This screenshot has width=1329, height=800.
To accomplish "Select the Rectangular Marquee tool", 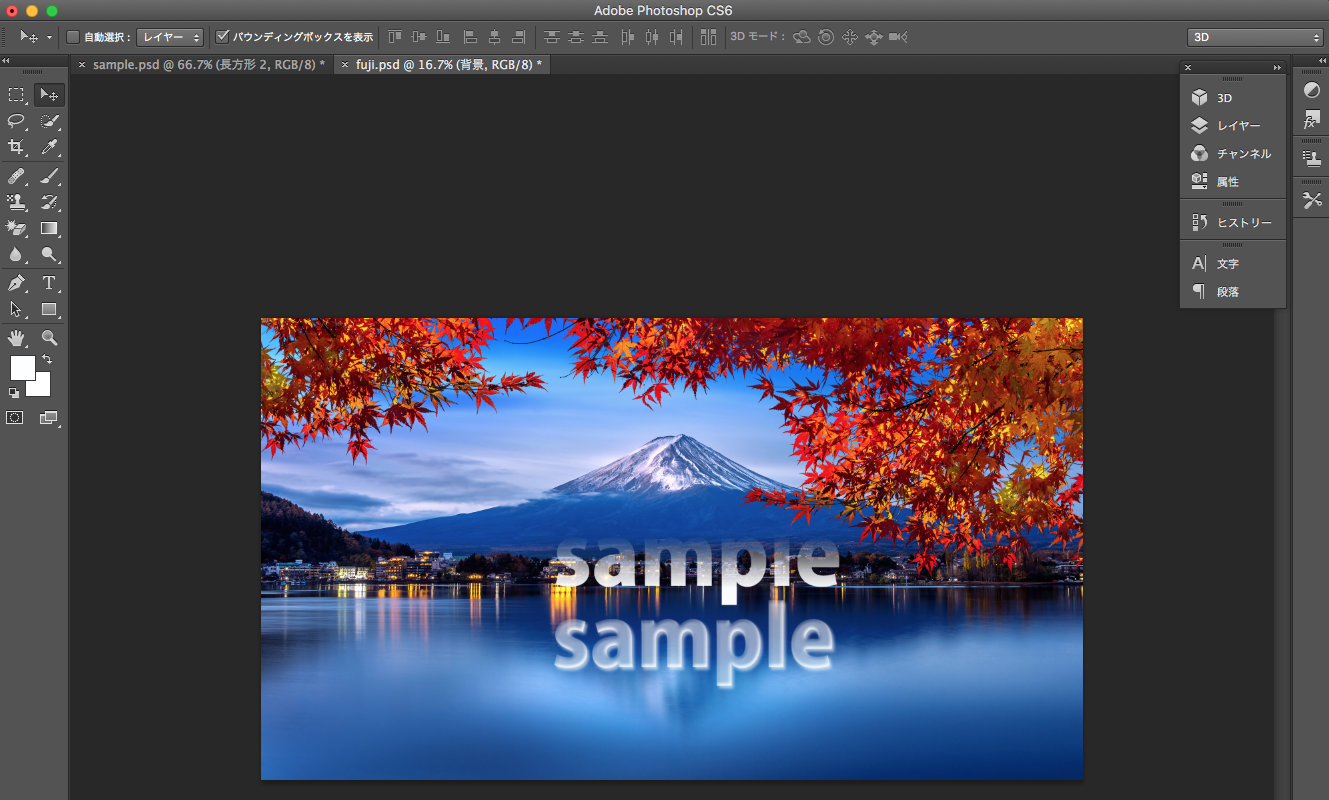I will [x=16, y=95].
